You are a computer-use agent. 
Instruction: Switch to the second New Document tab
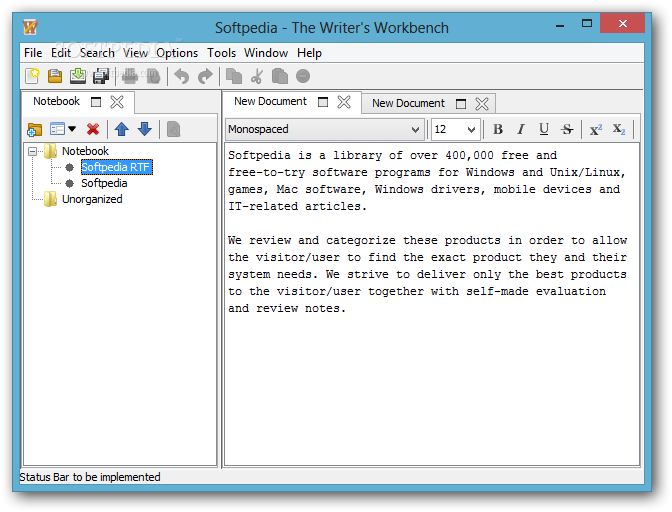tap(408, 103)
